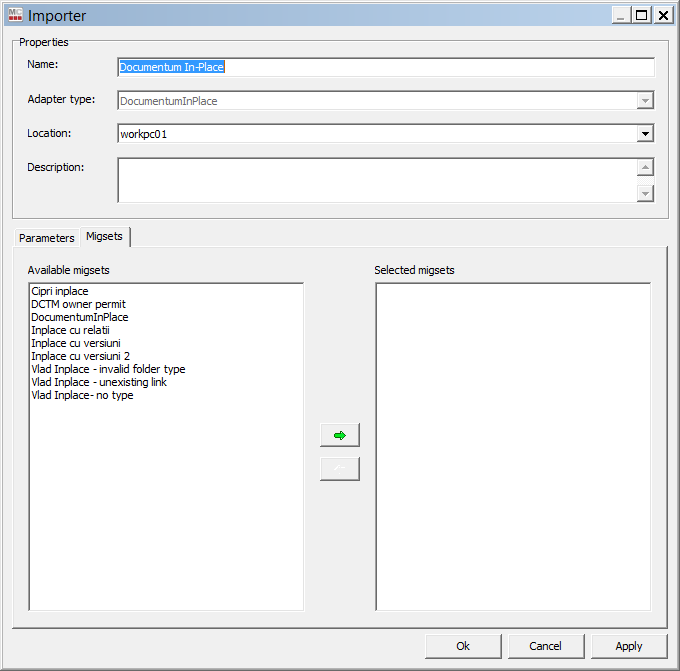
Task: Select the Cipri inplace migset
Action: click(60, 291)
